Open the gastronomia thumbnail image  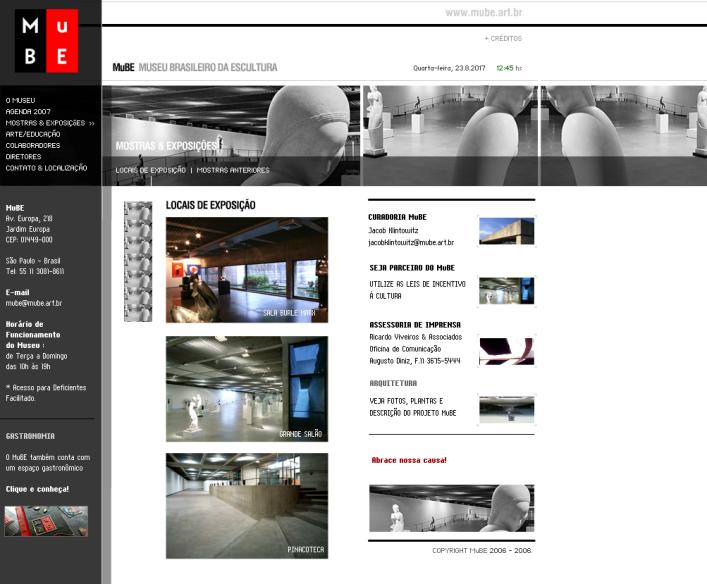[46, 521]
